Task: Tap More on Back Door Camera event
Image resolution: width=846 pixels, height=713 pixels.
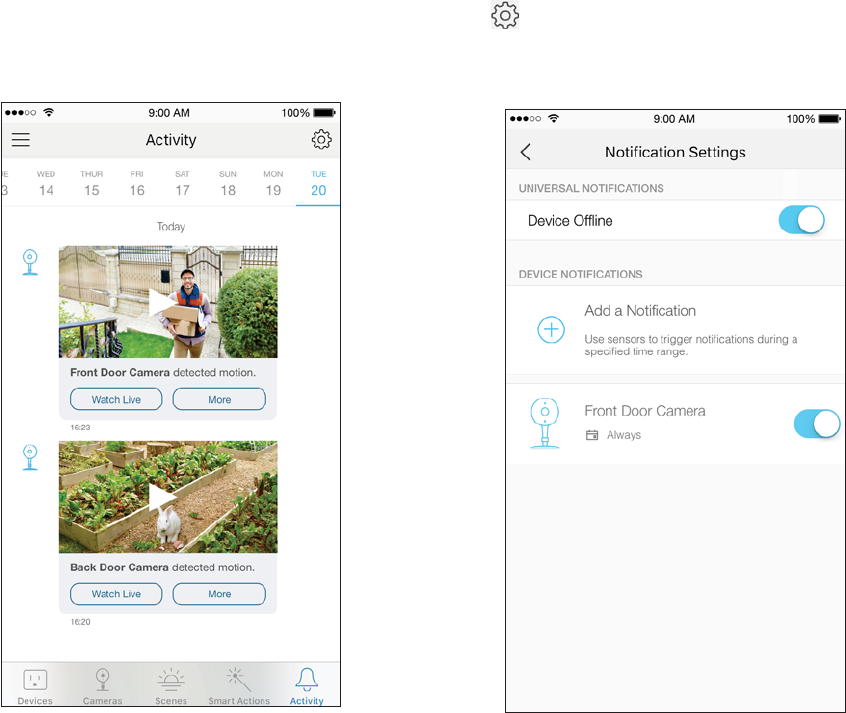Action: [x=219, y=594]
